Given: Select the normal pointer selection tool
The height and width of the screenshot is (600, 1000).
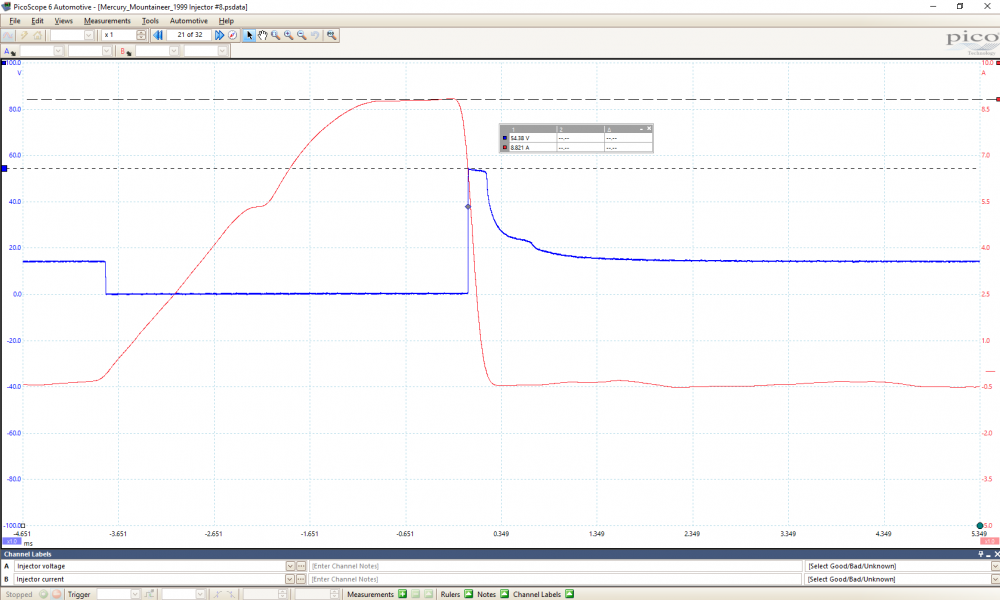Looking at the screenshot, I should click(250, 35).
